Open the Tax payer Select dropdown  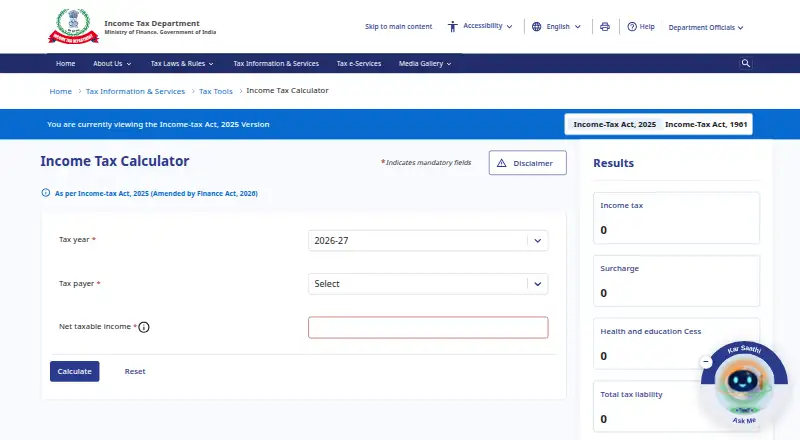(428, 284)
